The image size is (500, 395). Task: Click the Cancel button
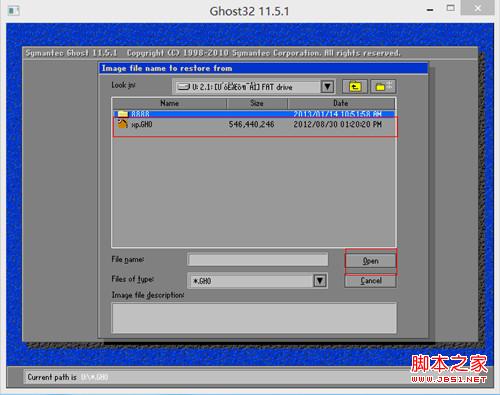click(x=370, y=281)
